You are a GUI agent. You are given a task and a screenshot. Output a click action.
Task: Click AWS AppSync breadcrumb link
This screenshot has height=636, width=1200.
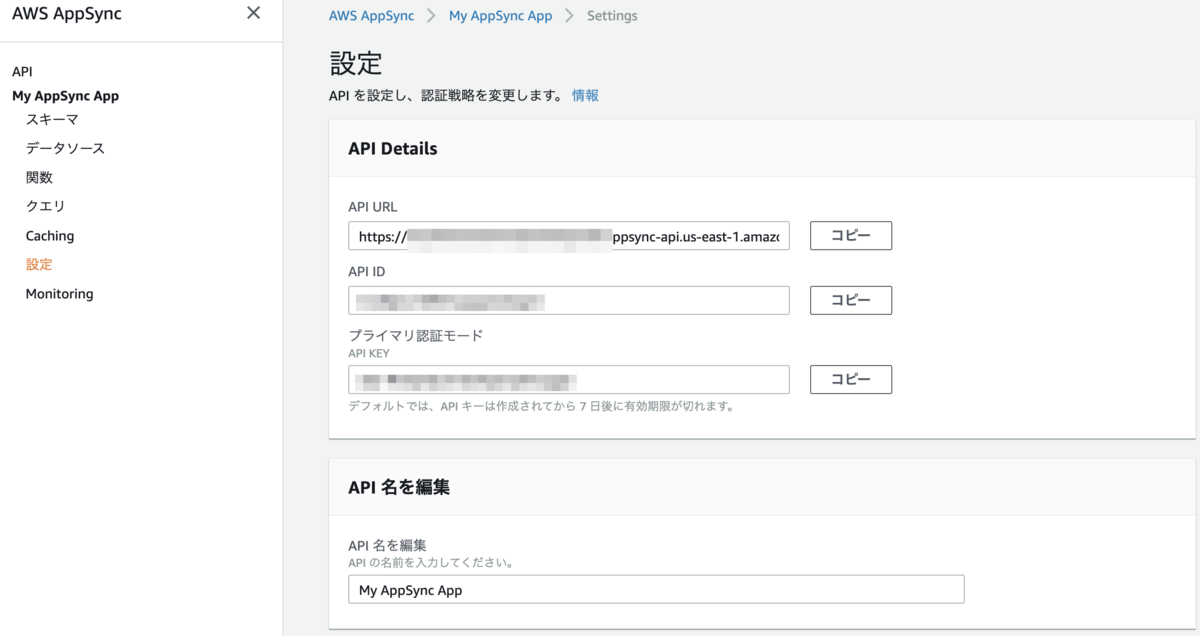371,16
